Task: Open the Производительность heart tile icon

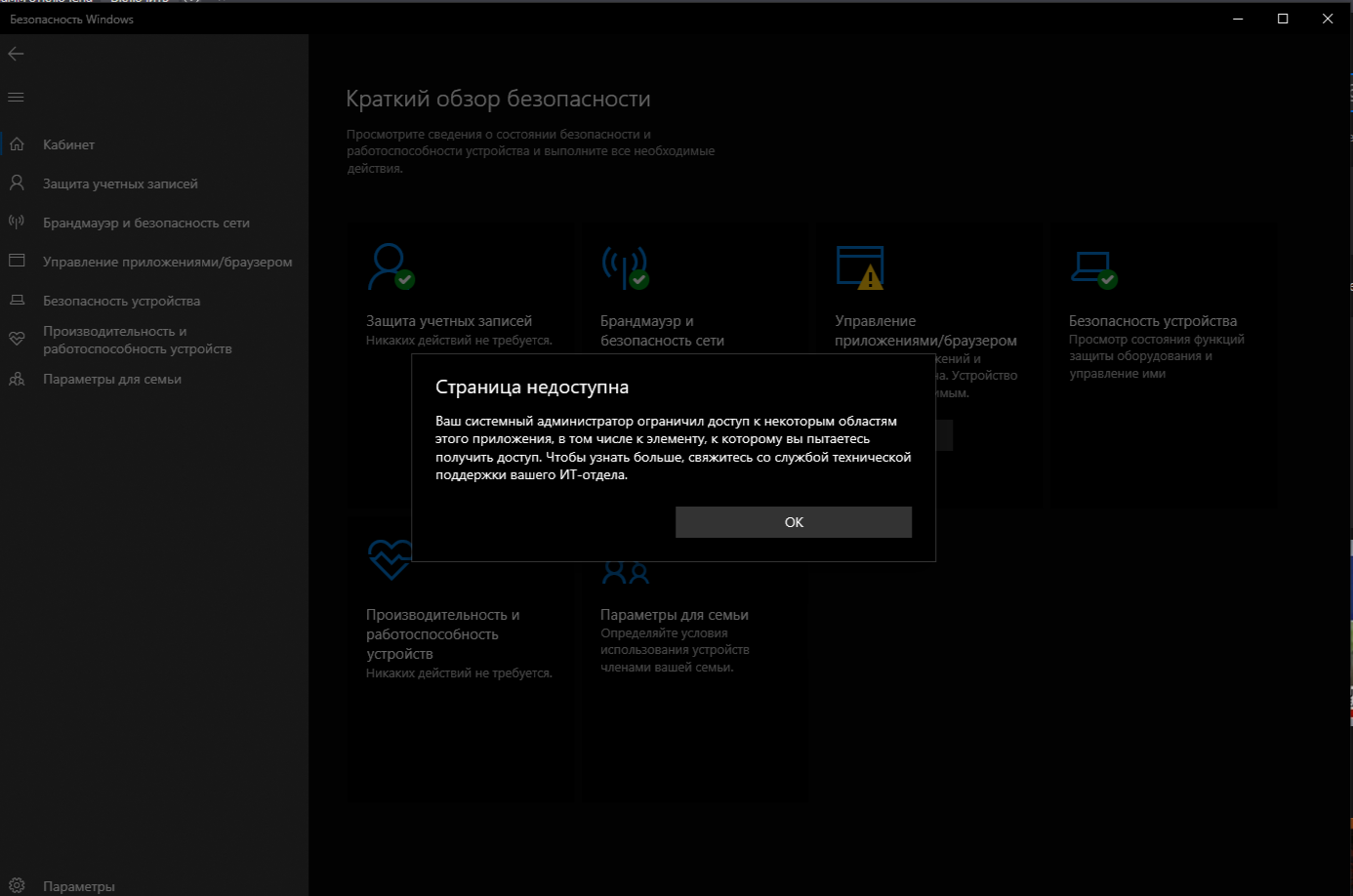Action: 390,558
